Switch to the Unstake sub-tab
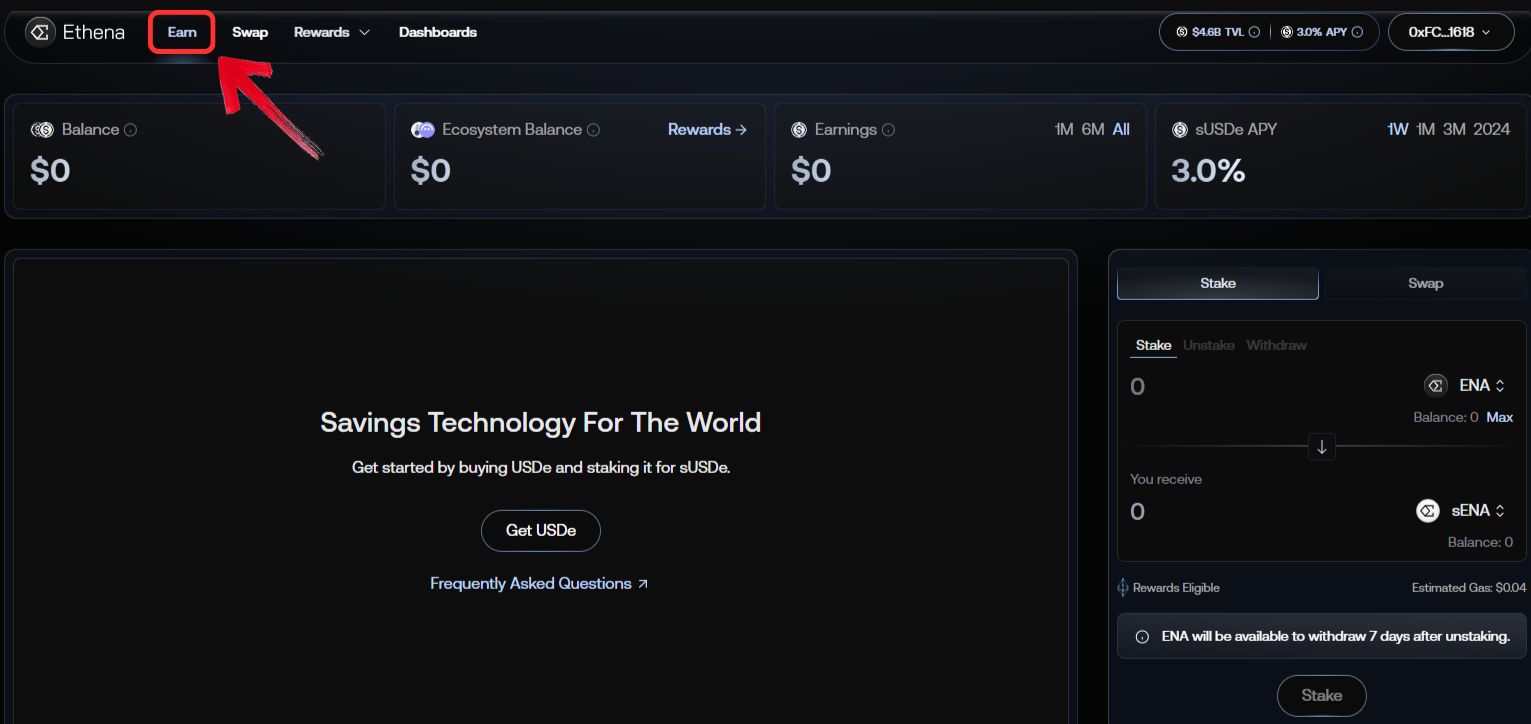Screen dimensions: 1531x724 click(1208, 345)
